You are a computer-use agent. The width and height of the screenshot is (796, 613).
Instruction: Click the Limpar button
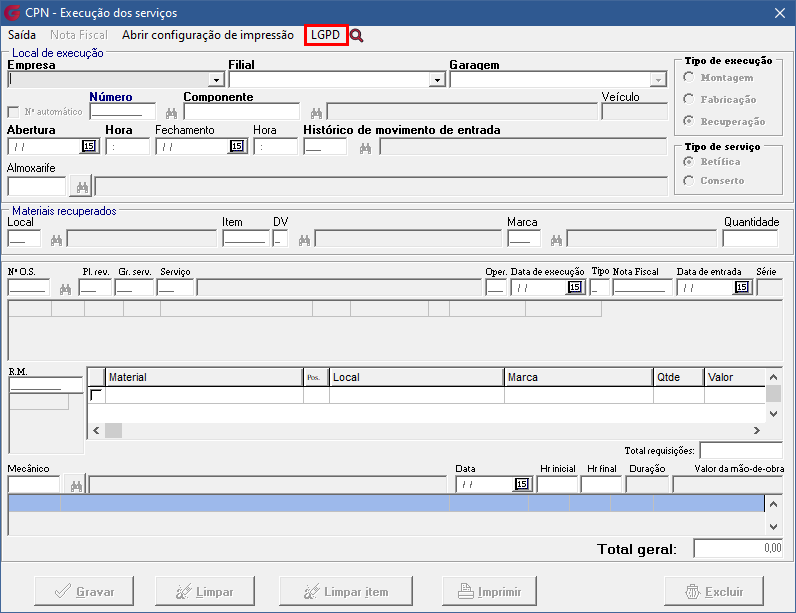[205, 591]
